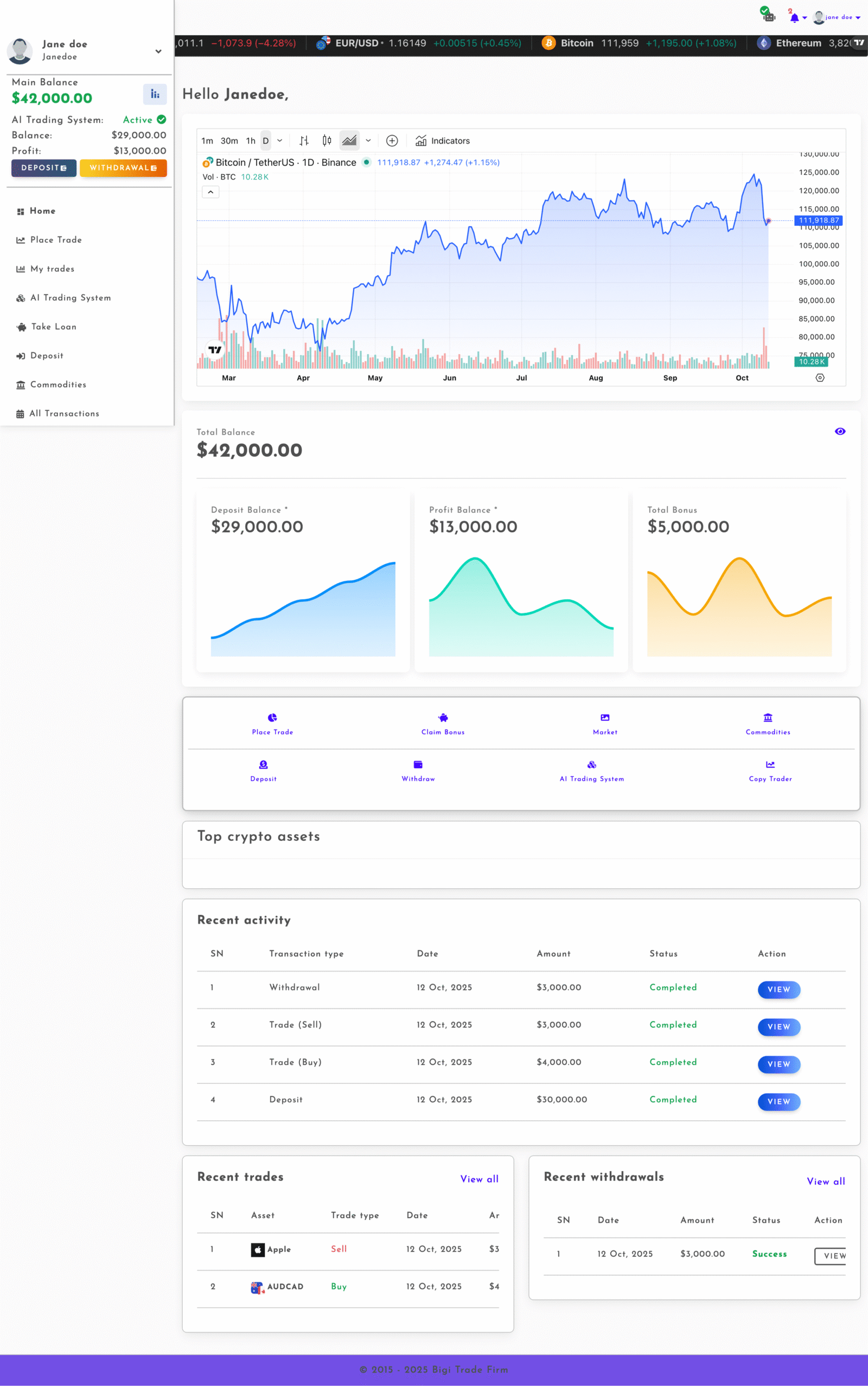Select the candlestick chart style icon
This screenshot has height=1386, width=868.
[x=327, y=140]
